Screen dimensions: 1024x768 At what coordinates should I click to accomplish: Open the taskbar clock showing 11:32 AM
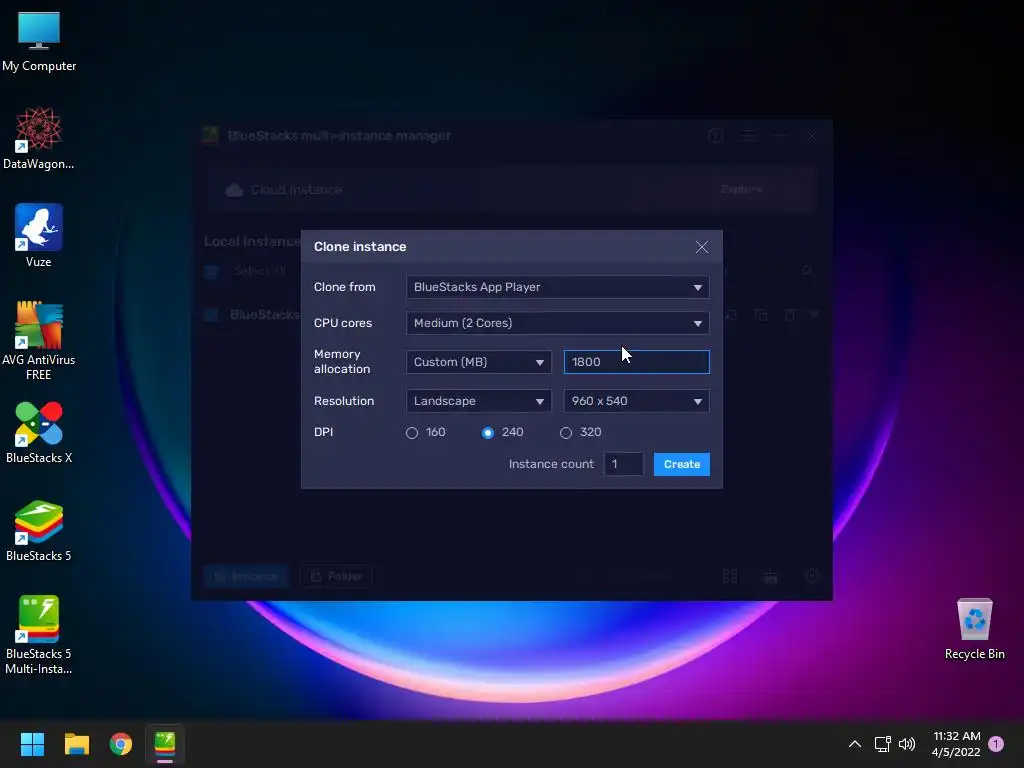[x=956, y=744]
